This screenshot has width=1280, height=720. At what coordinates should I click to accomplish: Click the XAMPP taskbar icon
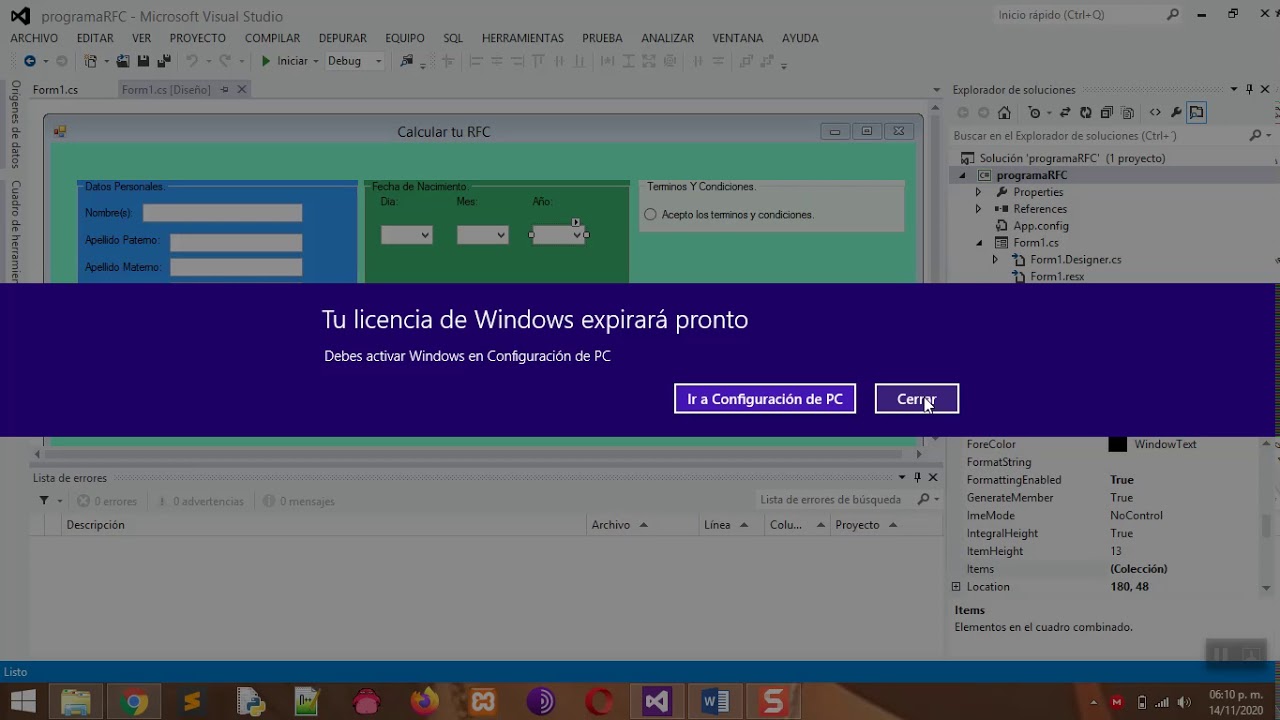pyautogui.click(x=483, y=702)
